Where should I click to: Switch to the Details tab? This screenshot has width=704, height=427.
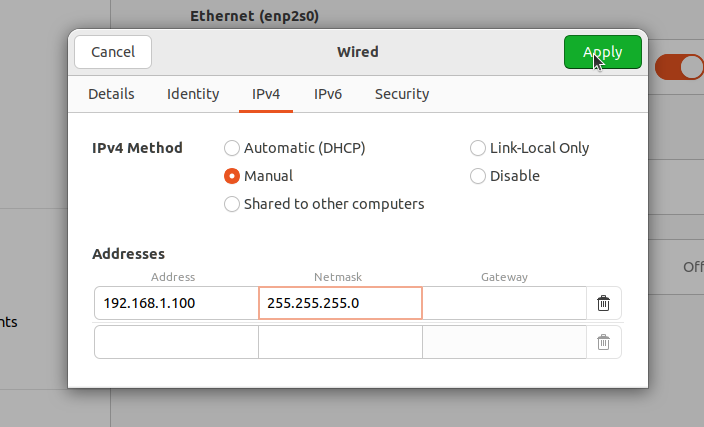pyautogui.click(x=111, y=94)
